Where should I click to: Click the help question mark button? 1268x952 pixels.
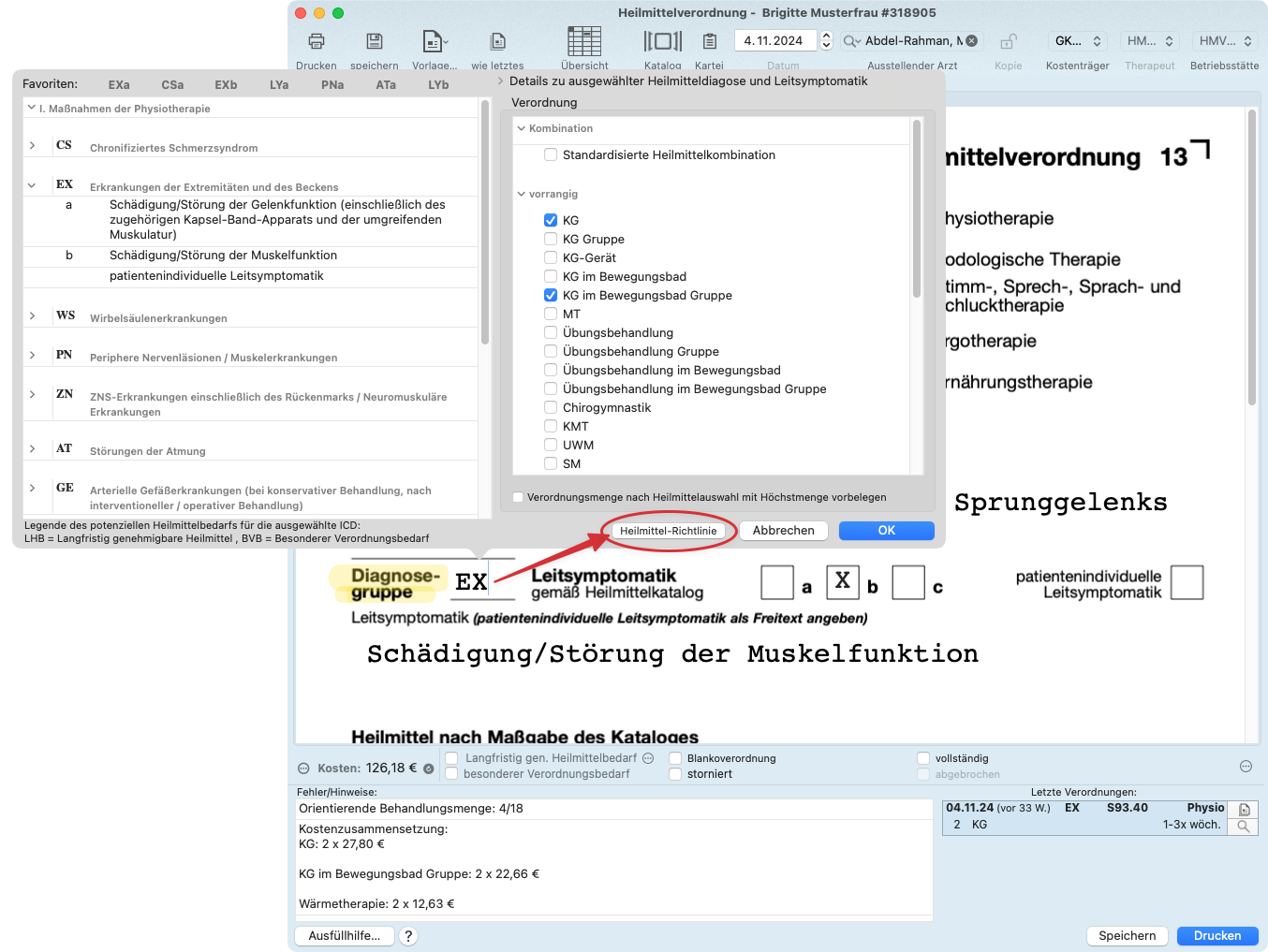click(x=408, y=936)
